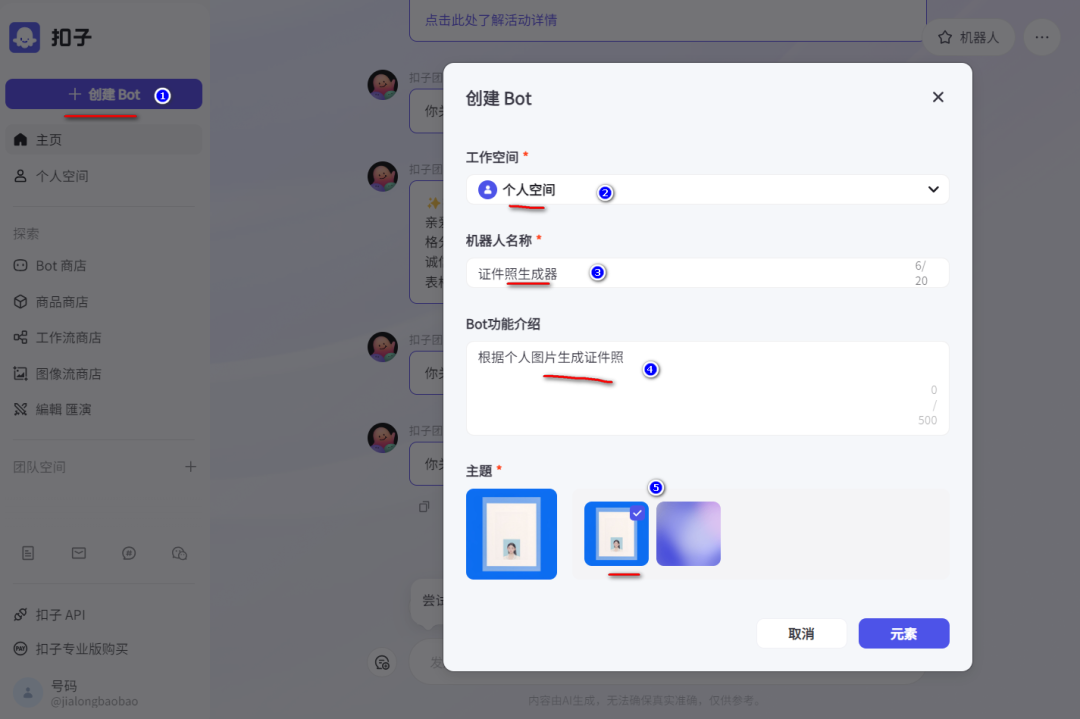This screenshot has height=719, width=1080.
Task: Click the person icon beside 个人空间
Action: coord(21,176)
